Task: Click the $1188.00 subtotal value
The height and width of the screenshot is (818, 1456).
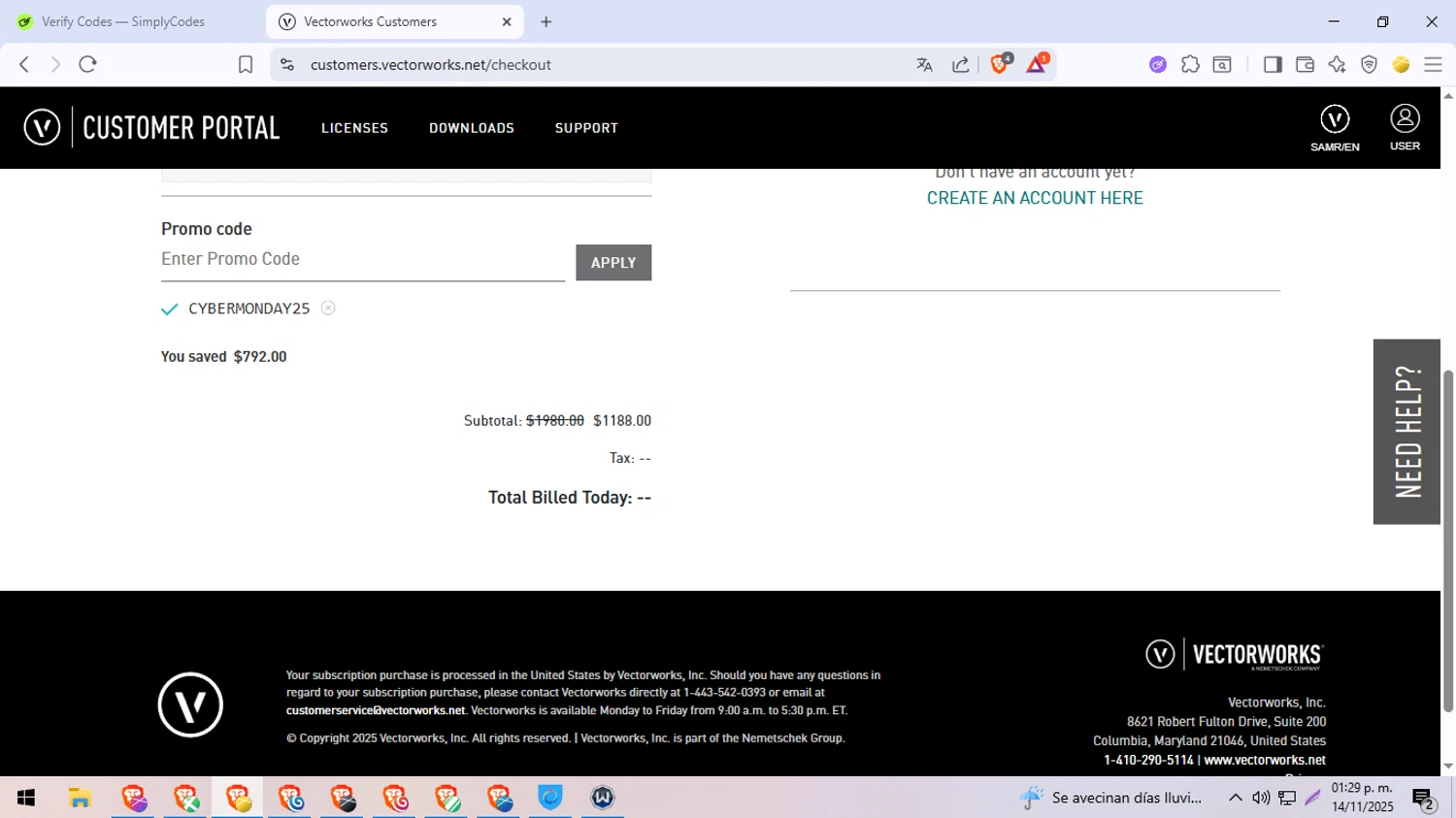Action: coord(622,420)
